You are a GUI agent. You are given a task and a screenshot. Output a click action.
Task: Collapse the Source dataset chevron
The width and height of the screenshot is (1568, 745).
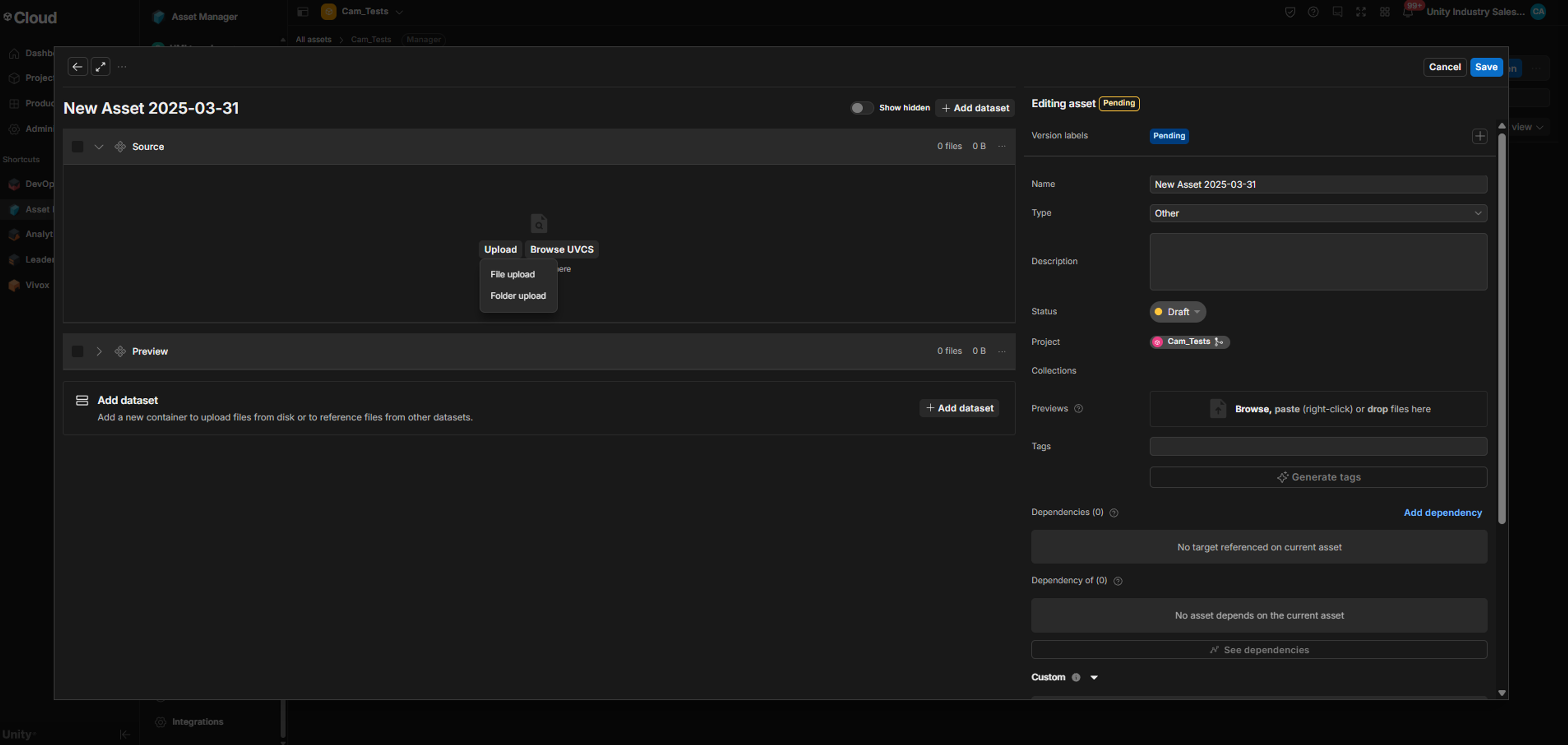click(99, 147)
